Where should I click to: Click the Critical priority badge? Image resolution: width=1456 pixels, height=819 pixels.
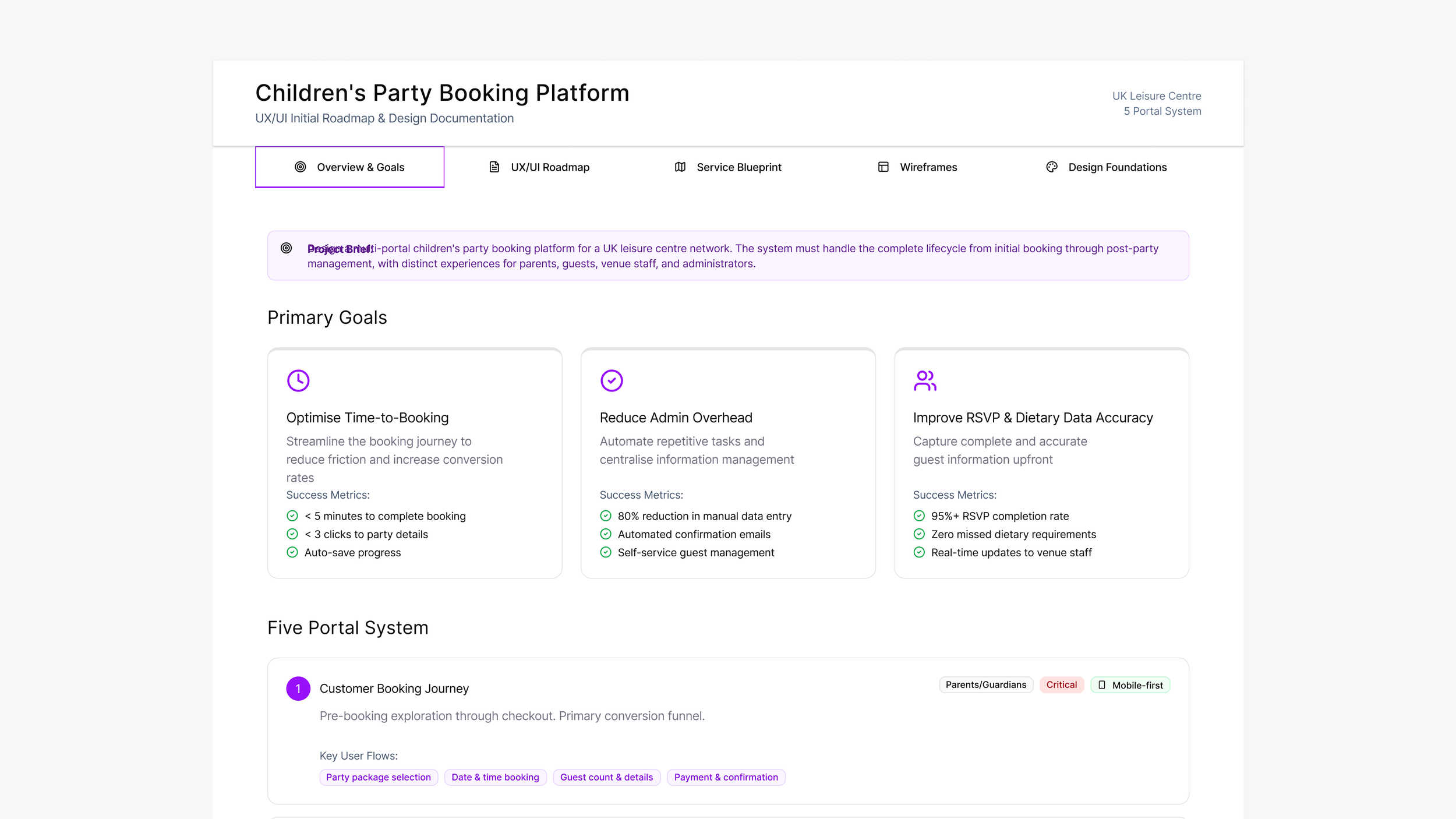tap(1061, 685)
